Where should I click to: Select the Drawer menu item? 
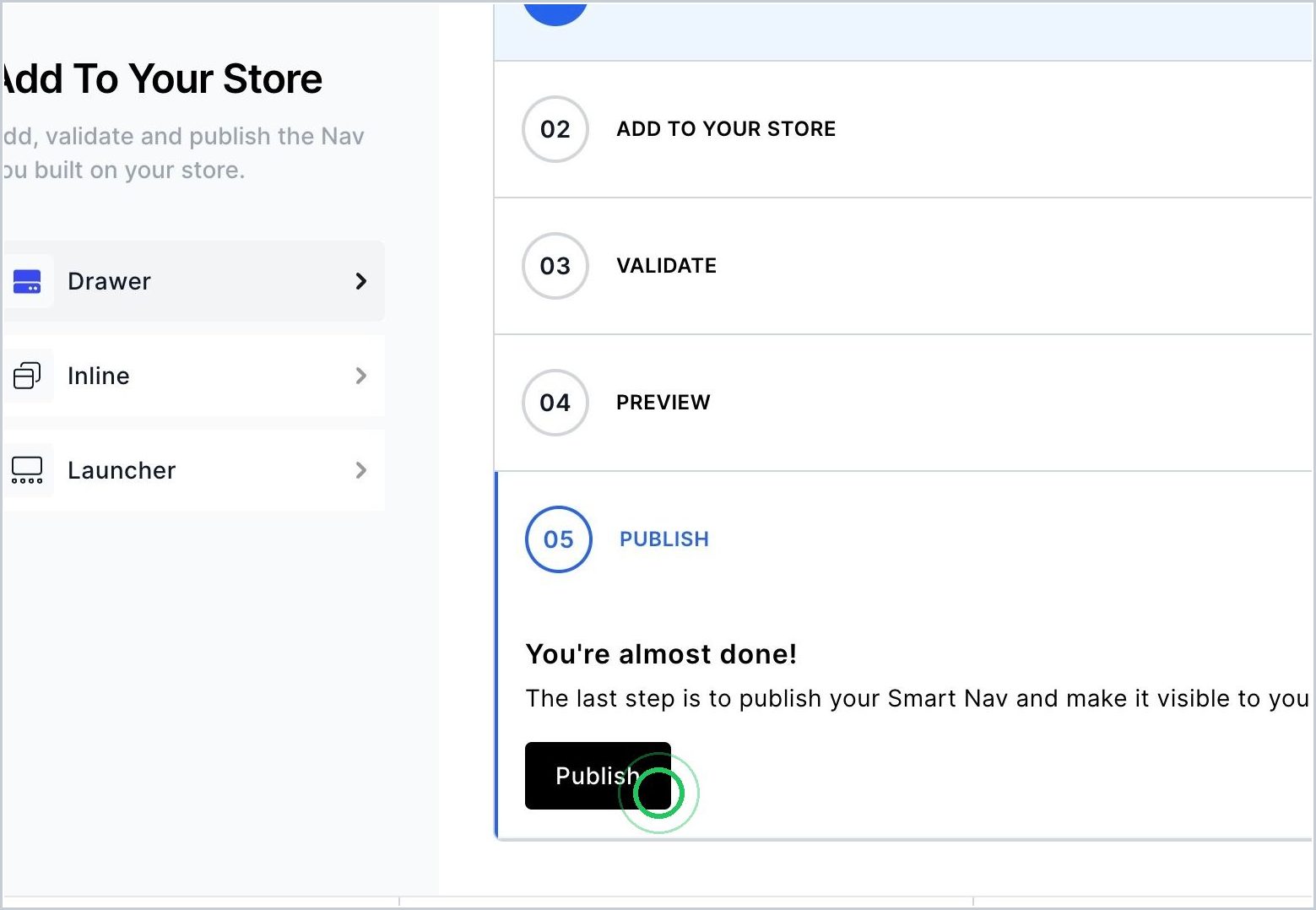[193, 281]
